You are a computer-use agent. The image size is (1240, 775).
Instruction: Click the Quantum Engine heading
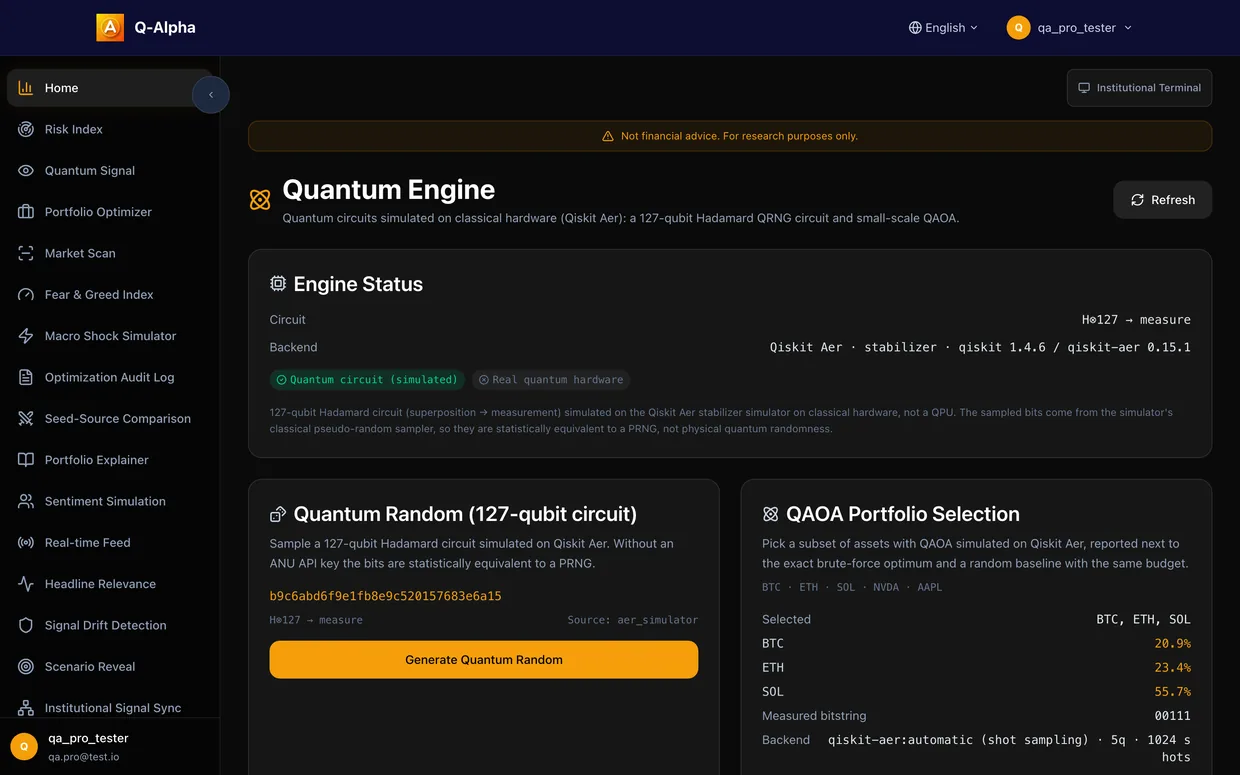click(389, 189)
